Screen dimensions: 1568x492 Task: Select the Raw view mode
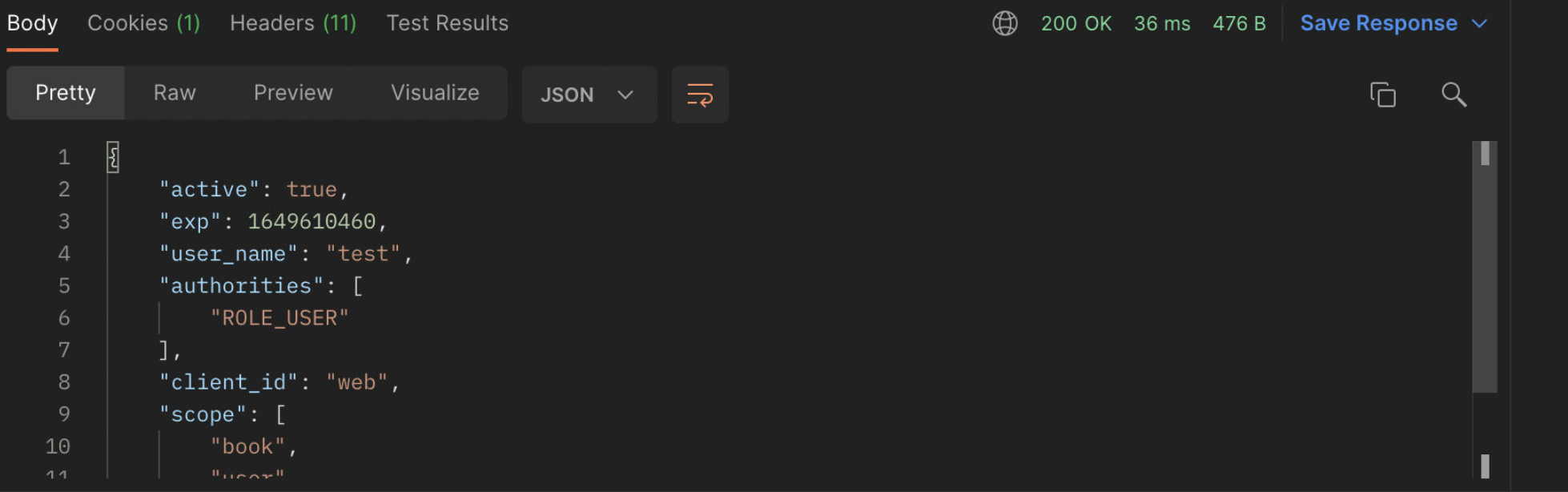coord(175,93)
